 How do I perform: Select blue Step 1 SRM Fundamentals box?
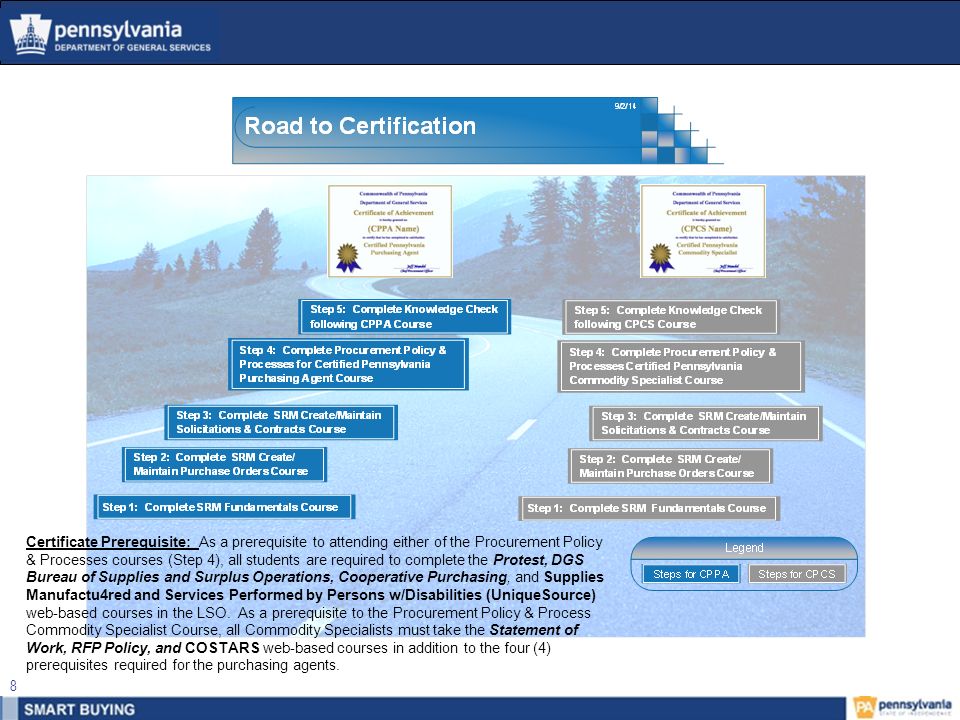(x=224, y=507)
